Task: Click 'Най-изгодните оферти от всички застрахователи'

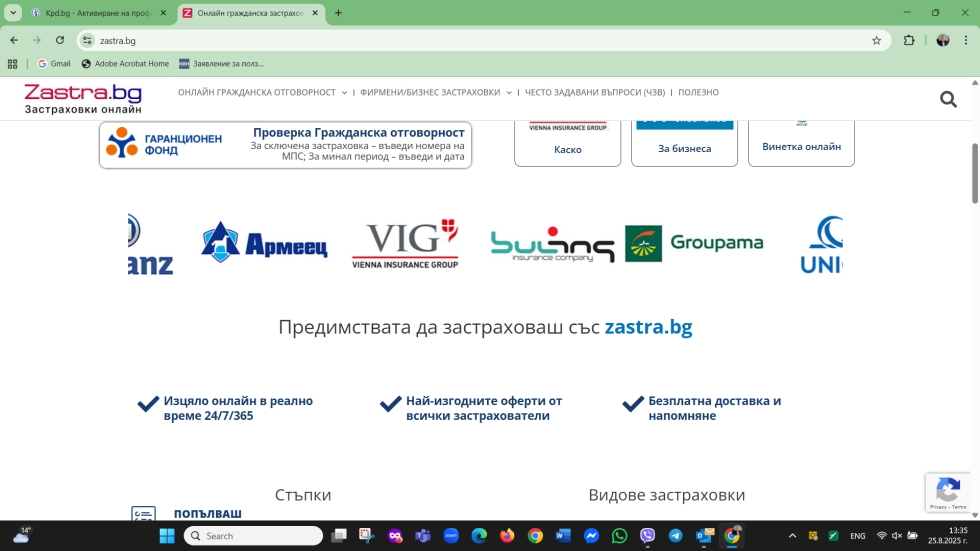Action: point(484,408)
